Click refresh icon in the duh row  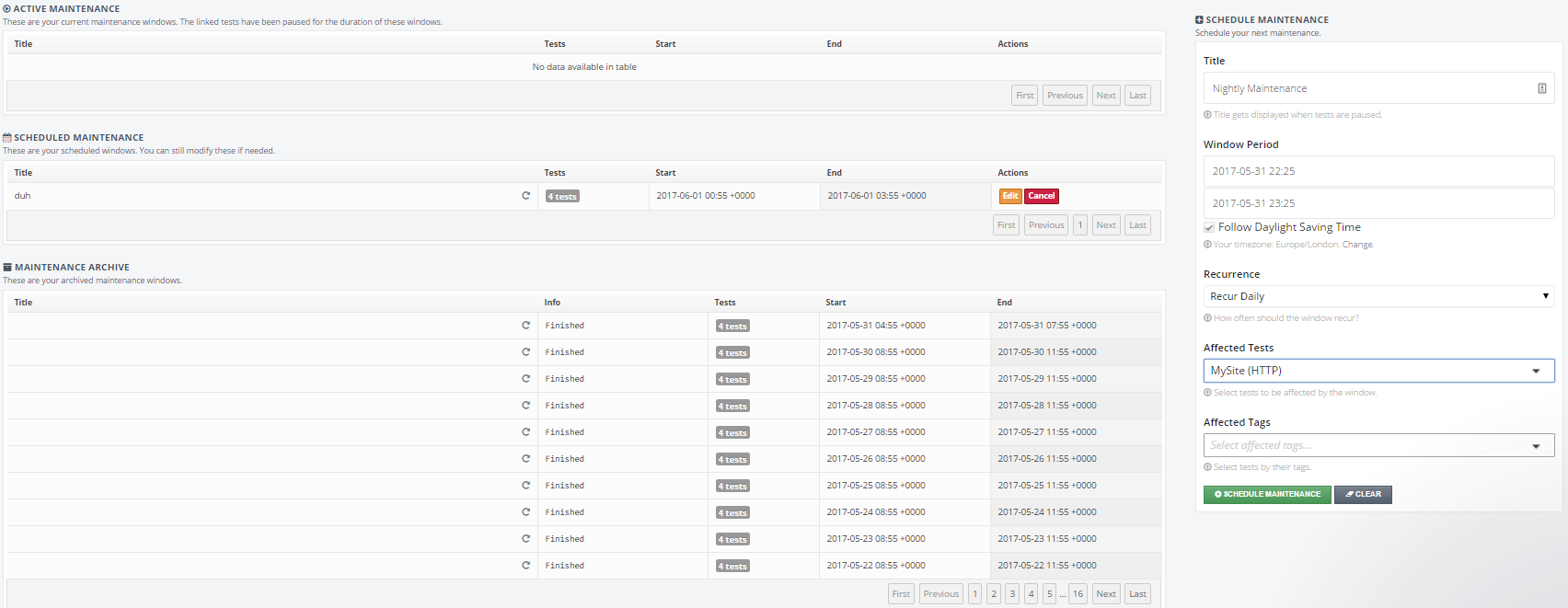pyautogui.click(x=526, y=196)
